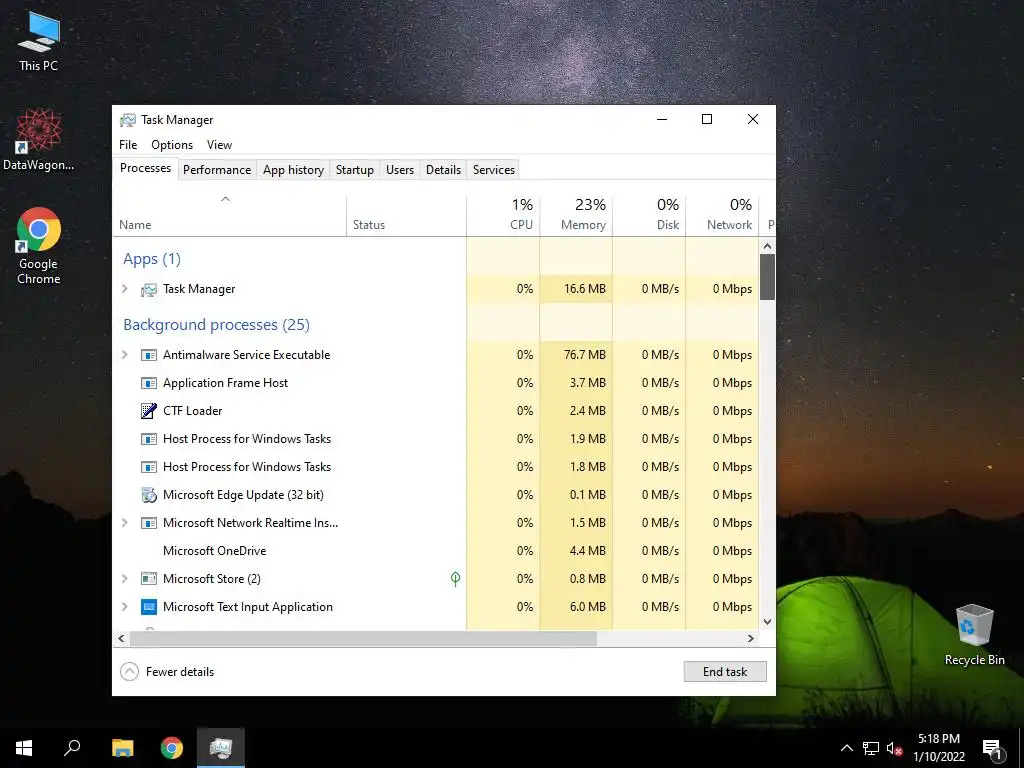Sort by the Status column header
The image size is (1024, 768).
[x=406, y=216]
